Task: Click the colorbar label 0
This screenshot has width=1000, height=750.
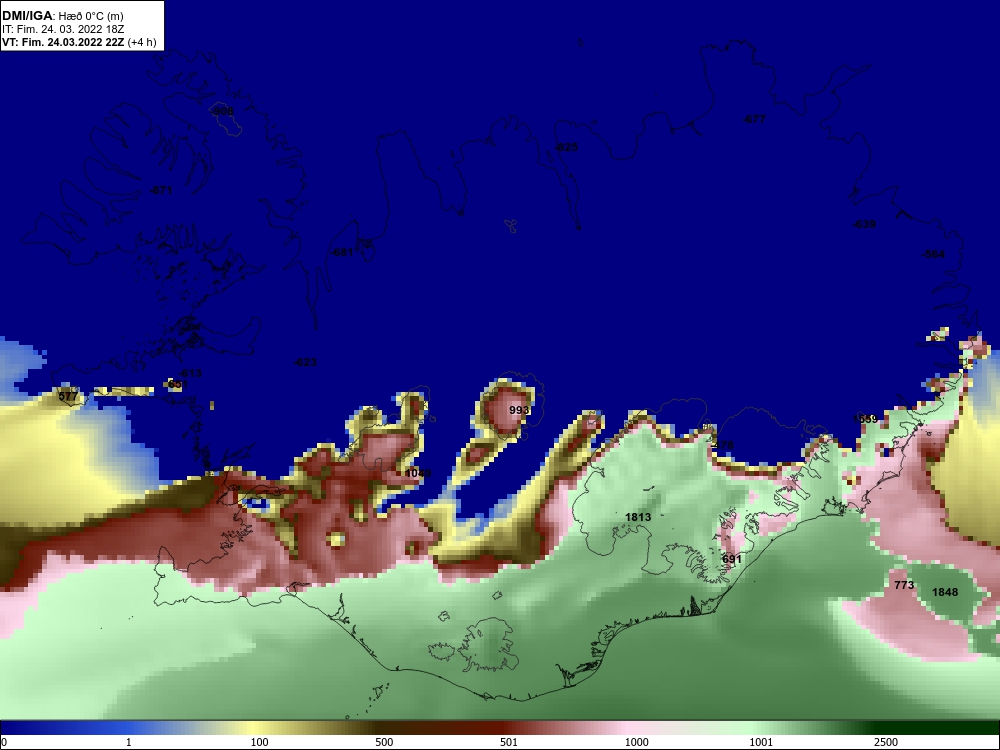Action: point(4,742)
